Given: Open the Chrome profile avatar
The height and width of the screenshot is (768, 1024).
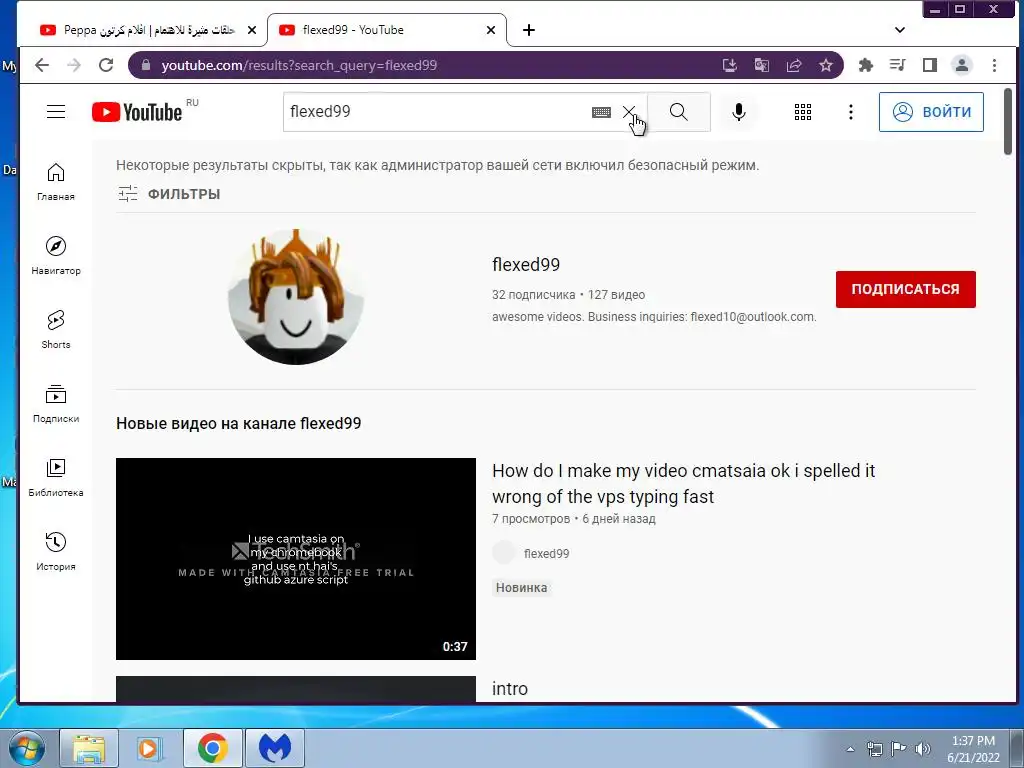Looking at the screenshot, I should 961,65.
